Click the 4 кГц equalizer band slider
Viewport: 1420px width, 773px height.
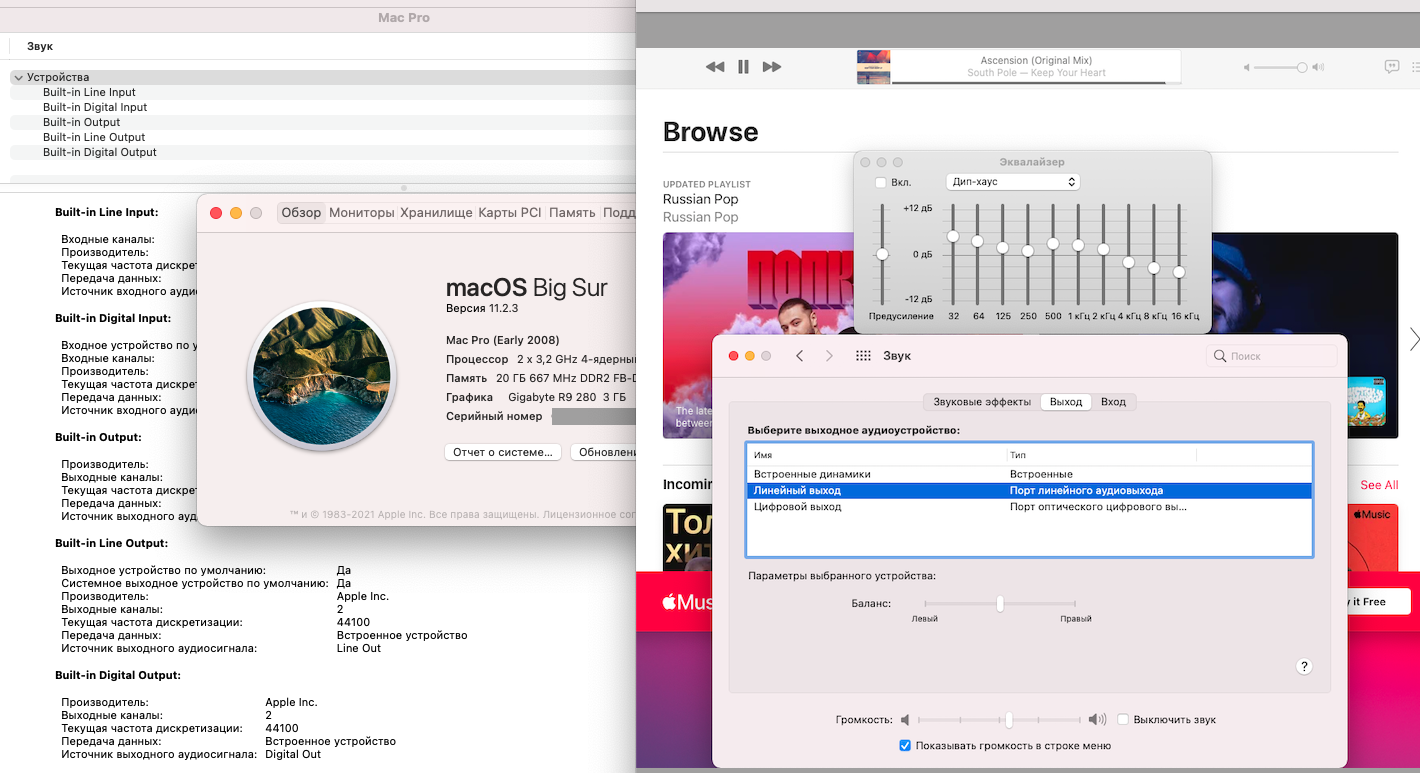(1129, 254)
